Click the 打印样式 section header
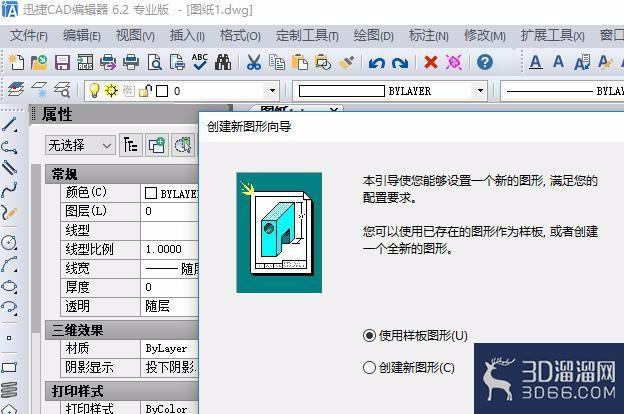Screen dimensions: 624x414 (121, 391)
